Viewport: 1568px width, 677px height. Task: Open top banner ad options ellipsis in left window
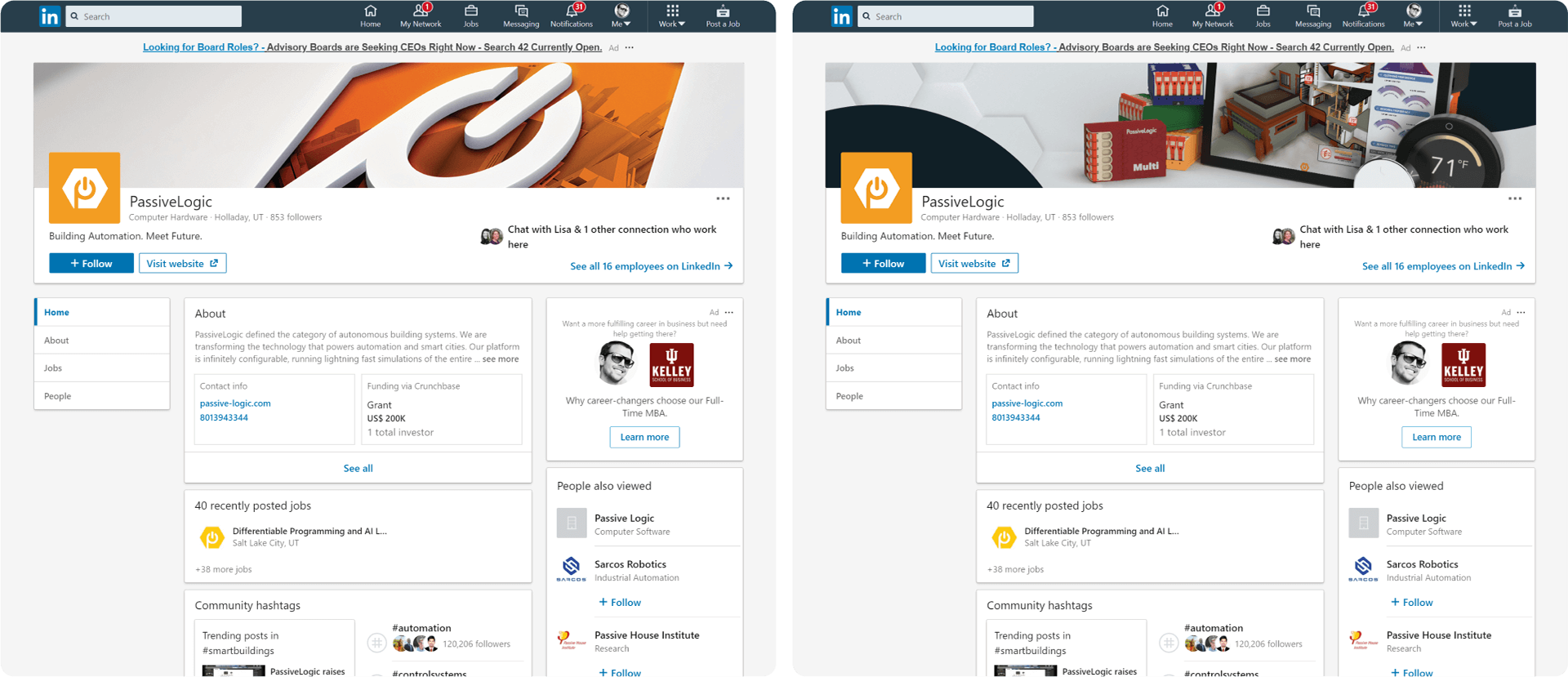(630, 47)
